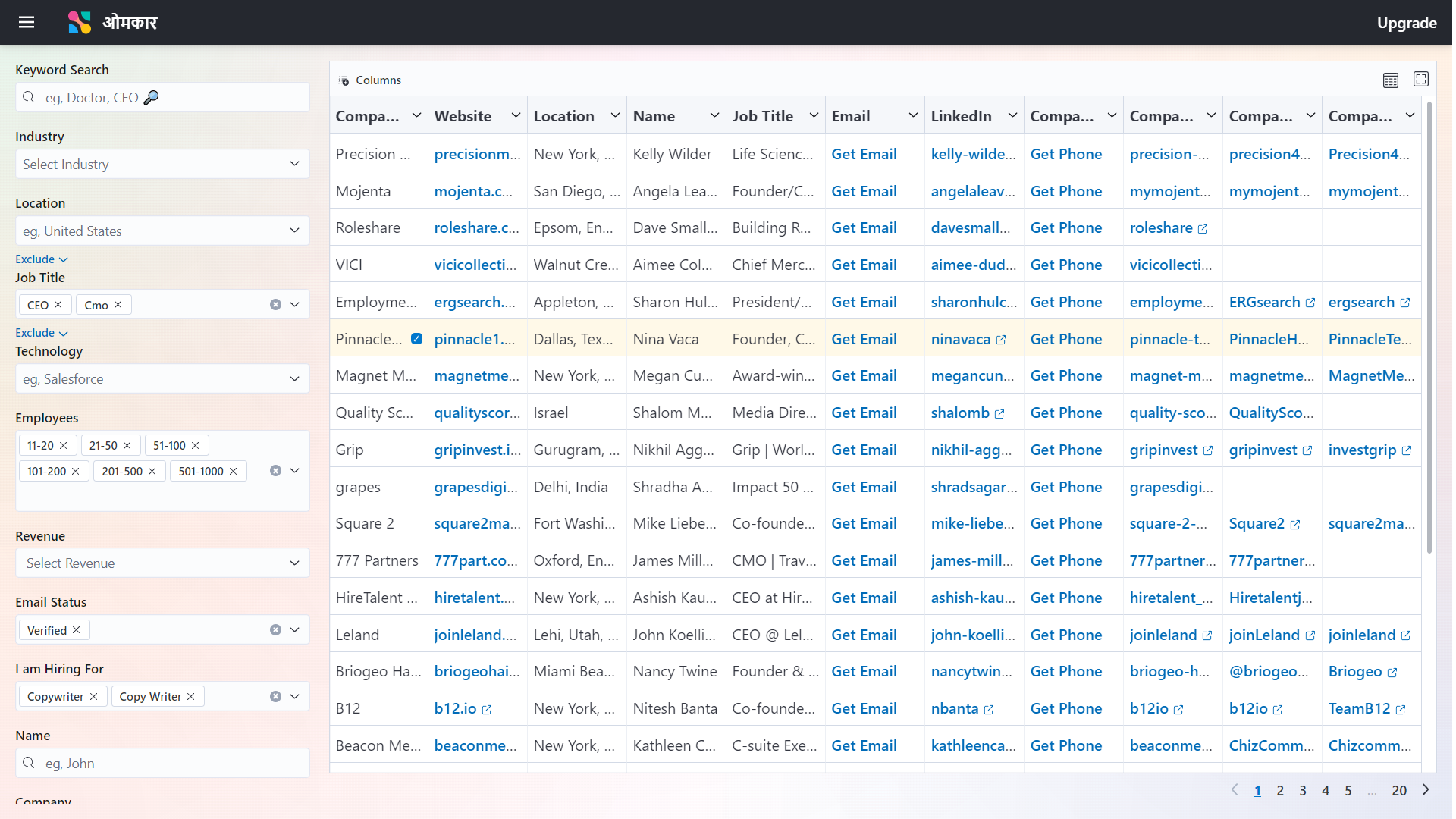1456x819 pixels.
Task: Remove the 201-500 employees tag
Action: (x=152, y=471)
